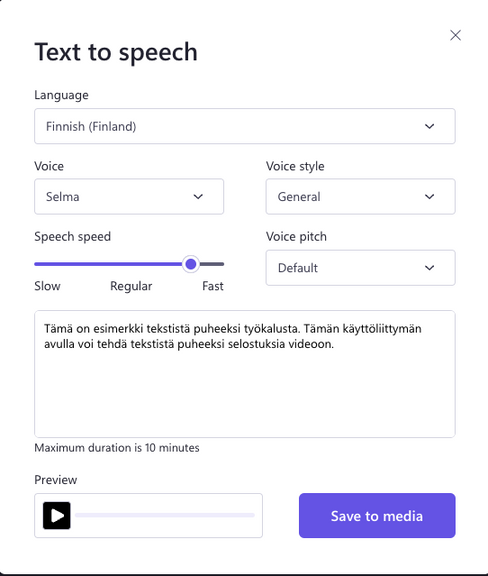
Task: Click the chevron arrow beside Selma
Action: click(x=198, y=197)
